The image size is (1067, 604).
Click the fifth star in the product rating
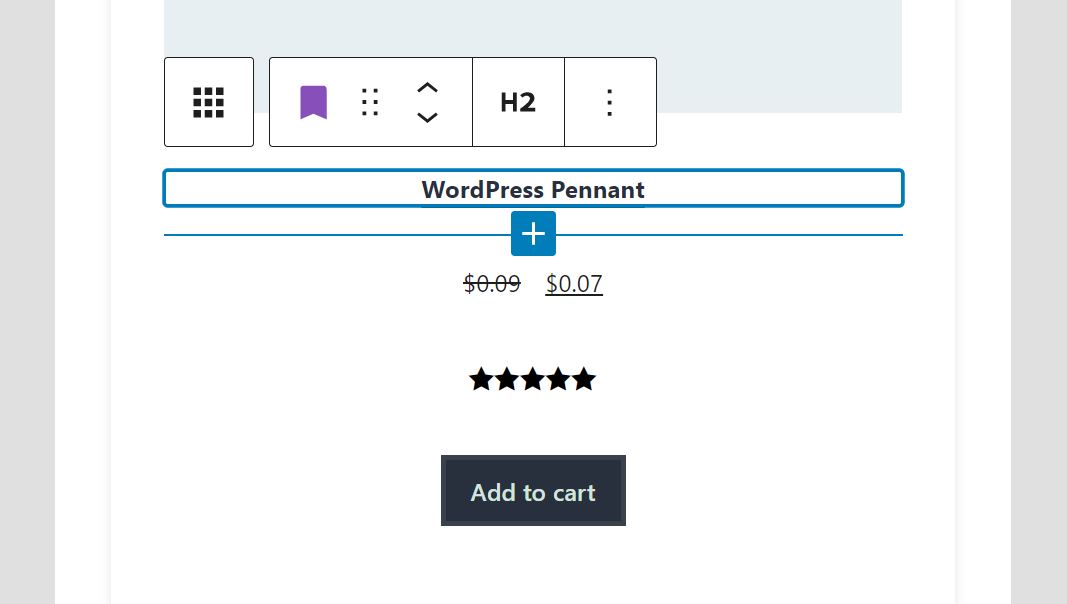click(x=584, y=379)
